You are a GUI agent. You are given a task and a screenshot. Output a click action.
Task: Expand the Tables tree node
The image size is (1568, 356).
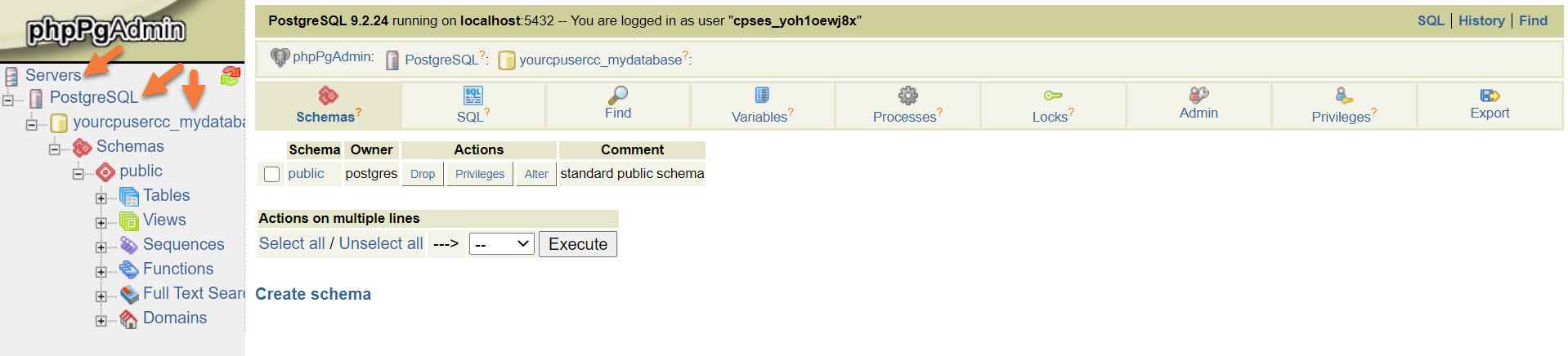(101, 198)
